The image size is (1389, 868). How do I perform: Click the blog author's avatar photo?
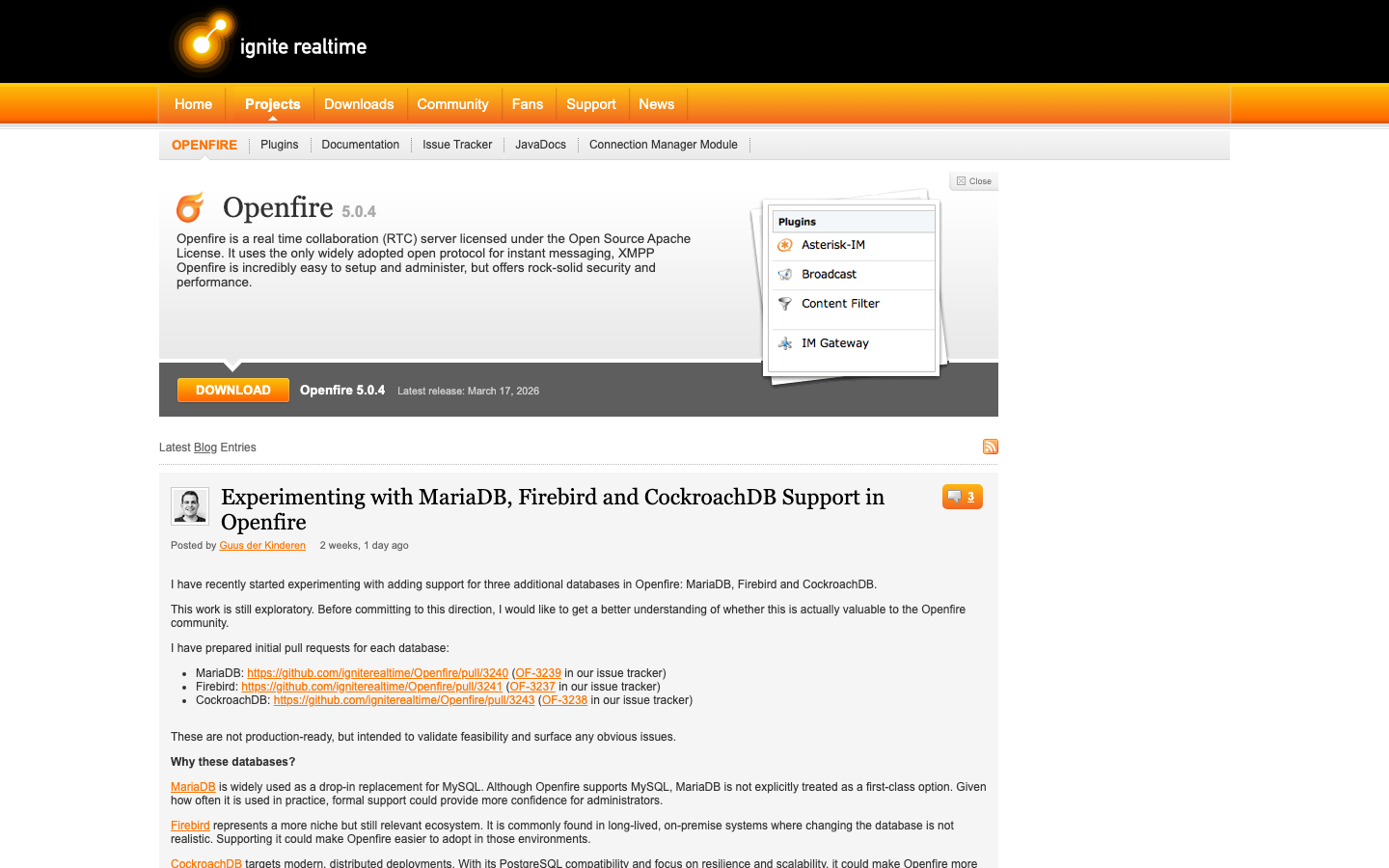pos(190,506)
